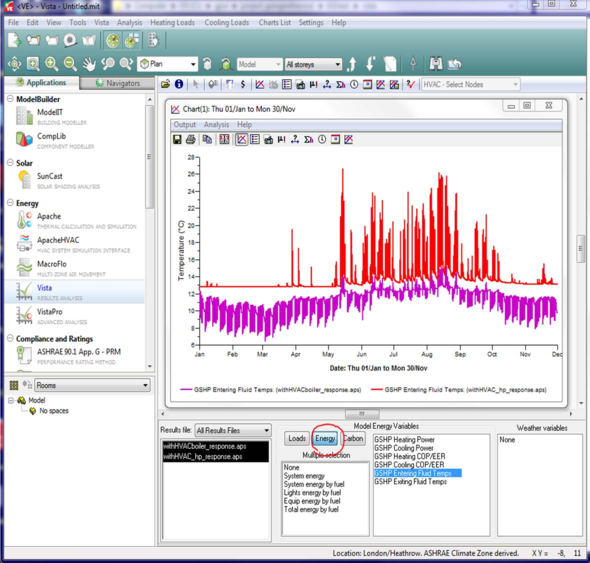The image size is (590, 563).
Task: Select GSHP Heating Power variable
Action: tap(404, 440)
